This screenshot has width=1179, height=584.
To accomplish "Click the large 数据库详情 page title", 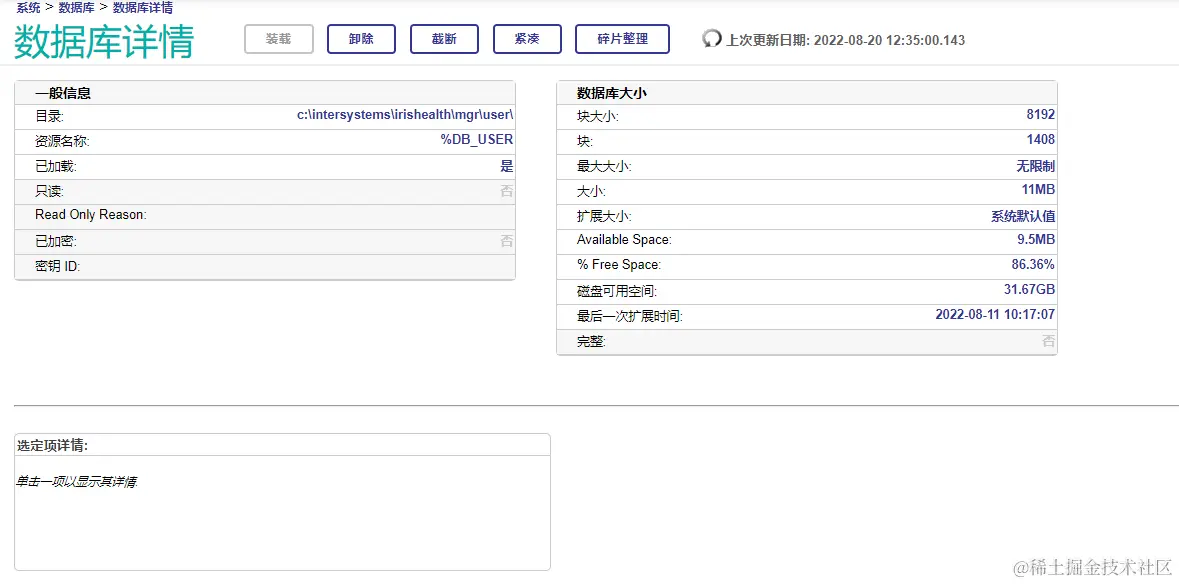I will 104,42.
